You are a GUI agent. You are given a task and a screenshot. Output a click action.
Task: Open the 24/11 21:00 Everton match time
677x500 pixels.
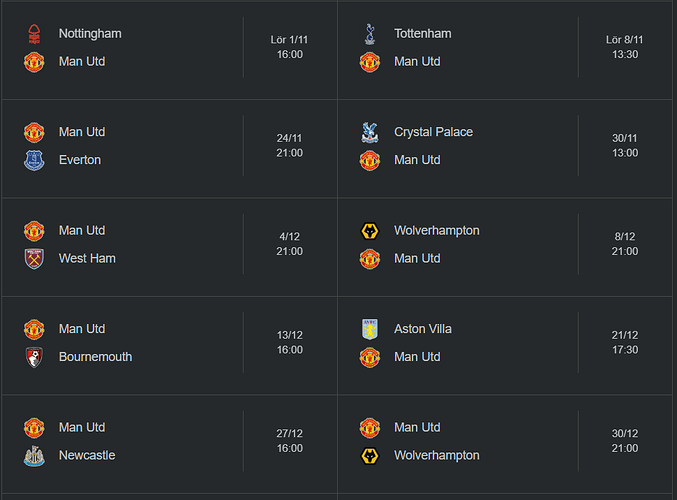coord(289,146)
